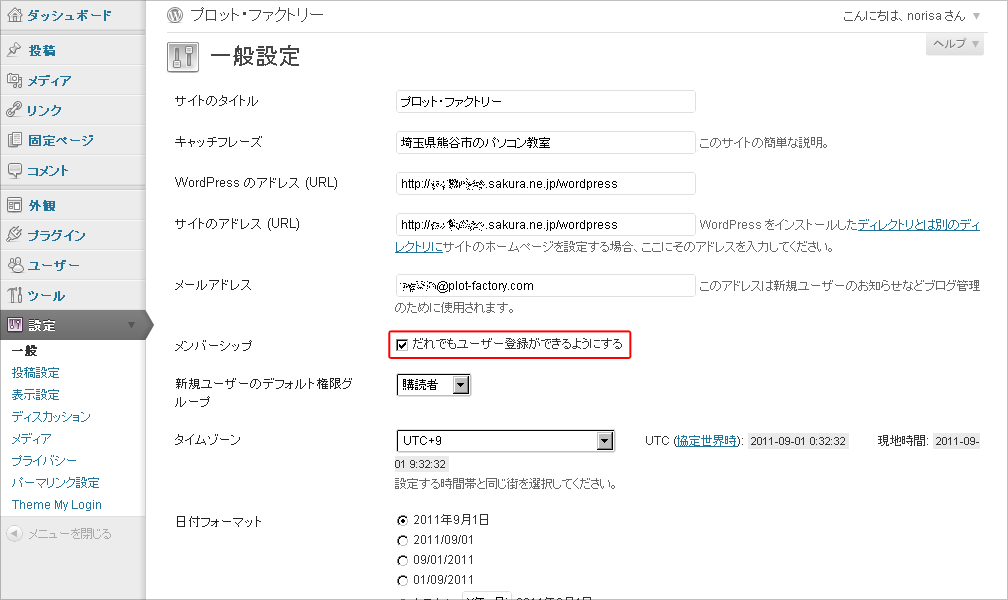Go to パーマリンク設定 submenu
This screenshot has width=1008, height=600.
point(55,482)
